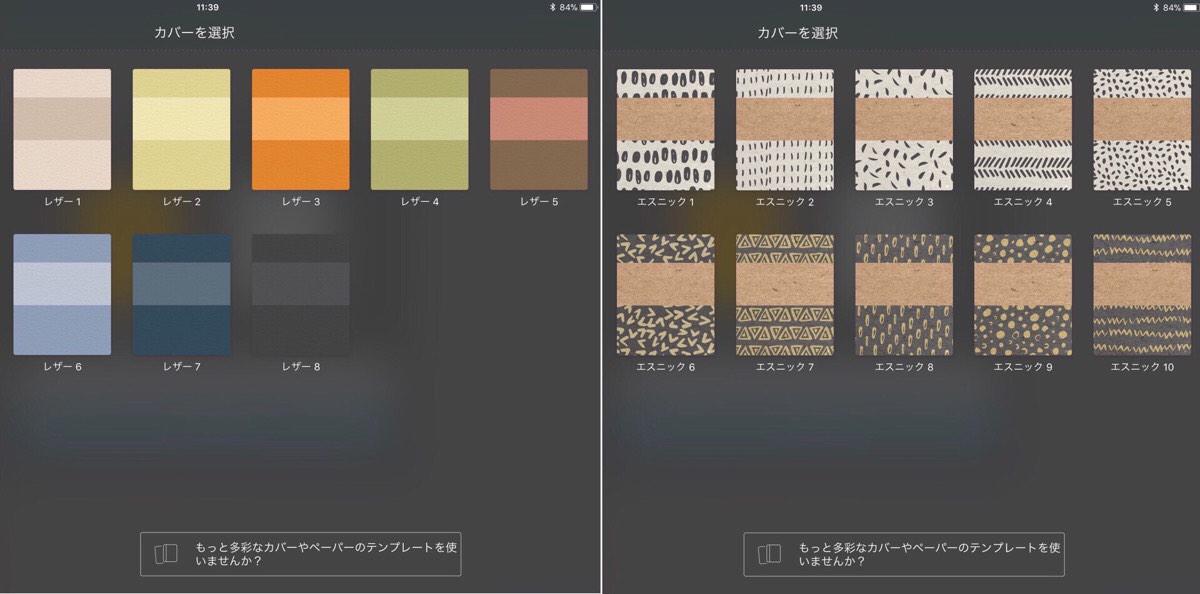Pick the レザー 7 navy cover

click(181, 295)
